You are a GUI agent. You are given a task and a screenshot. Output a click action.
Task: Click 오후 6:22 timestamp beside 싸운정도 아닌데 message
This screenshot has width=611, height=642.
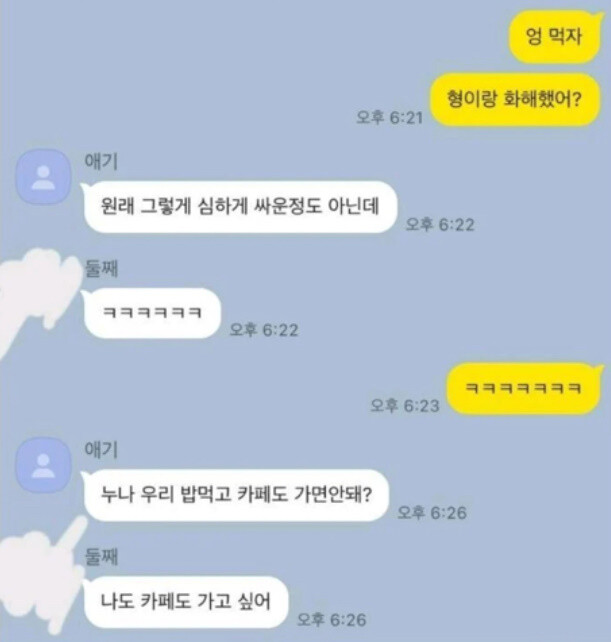pyautogui.click(x=440, y=225)
